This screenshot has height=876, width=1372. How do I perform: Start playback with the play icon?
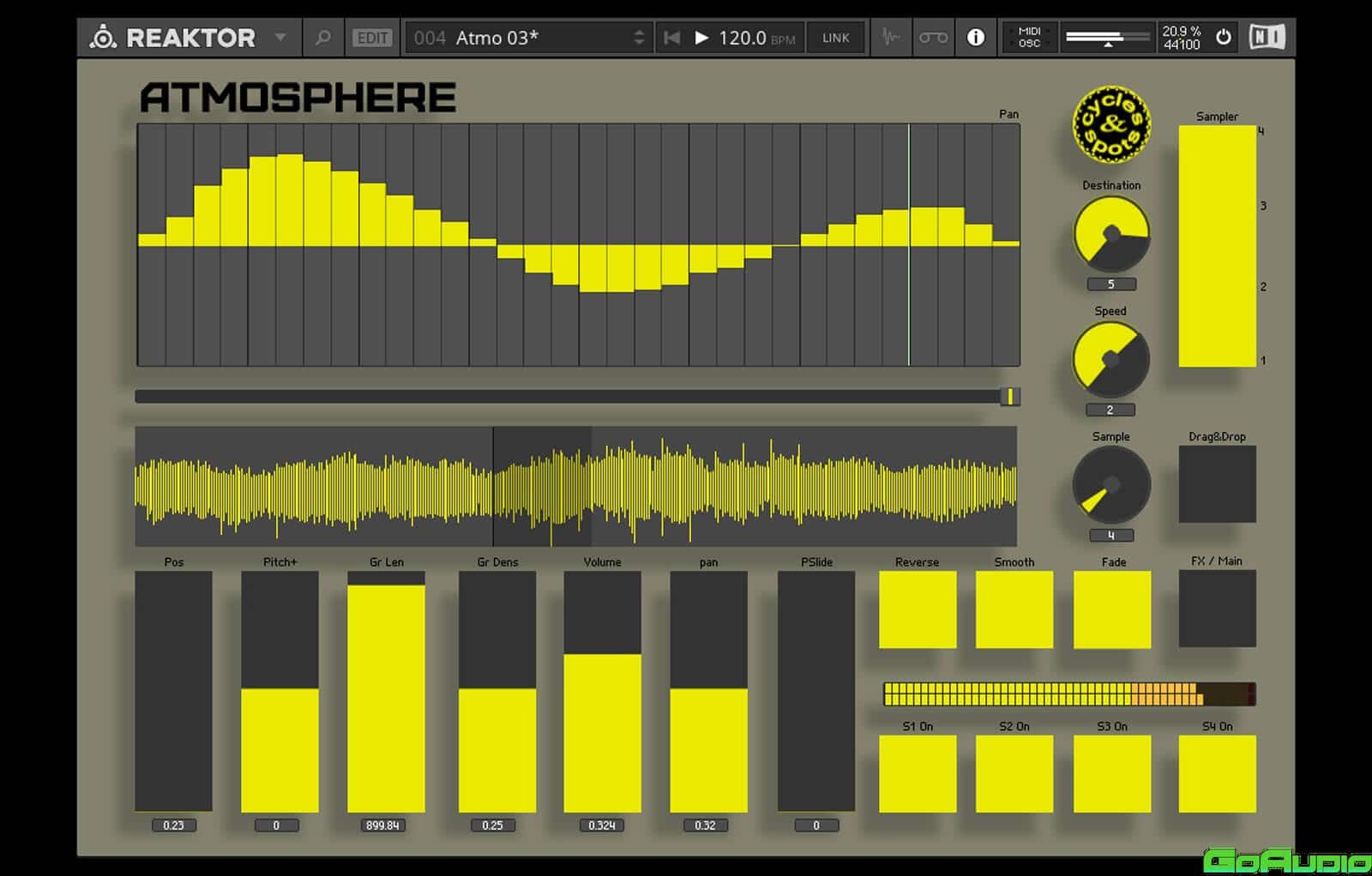coord(701,38)
